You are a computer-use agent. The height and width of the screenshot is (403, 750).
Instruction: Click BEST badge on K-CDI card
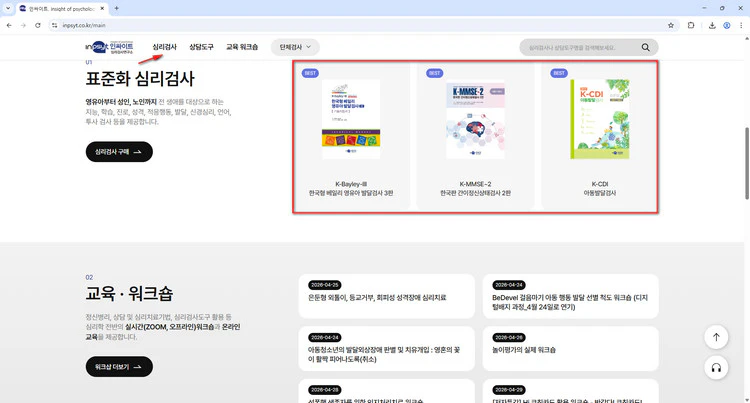(x=559, y=73)
